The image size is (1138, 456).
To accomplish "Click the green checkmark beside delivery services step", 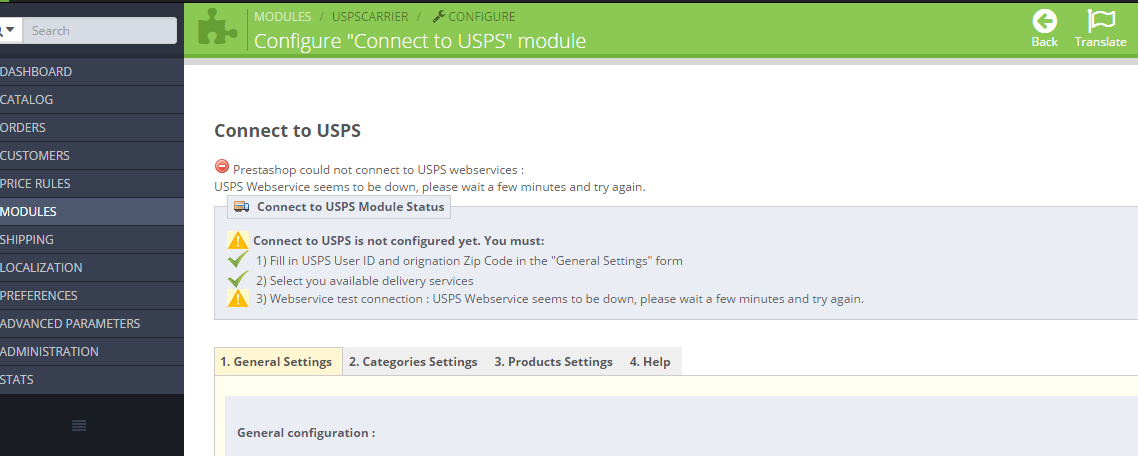I will point(237,279).
